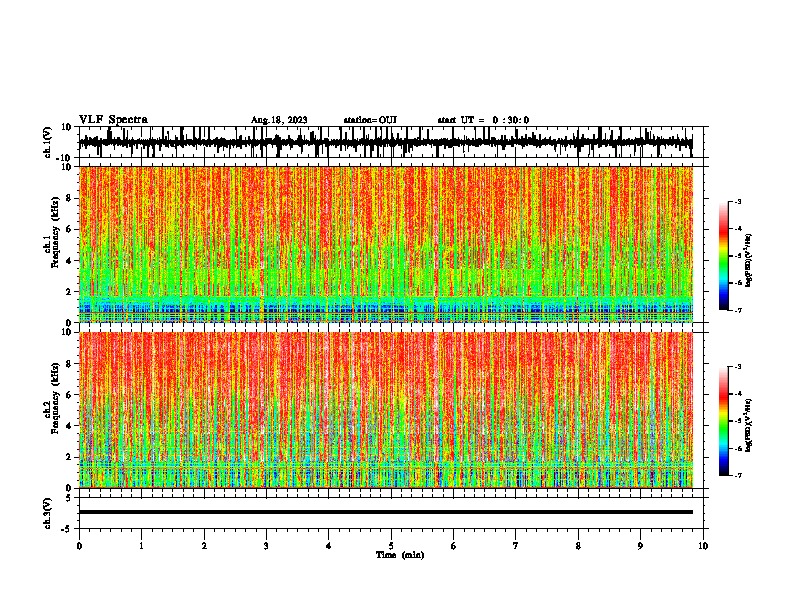The width and height of the screenshot is (792, 612).
Task: Click tick label "5" on the Time axis
Action: click(391, 546)
